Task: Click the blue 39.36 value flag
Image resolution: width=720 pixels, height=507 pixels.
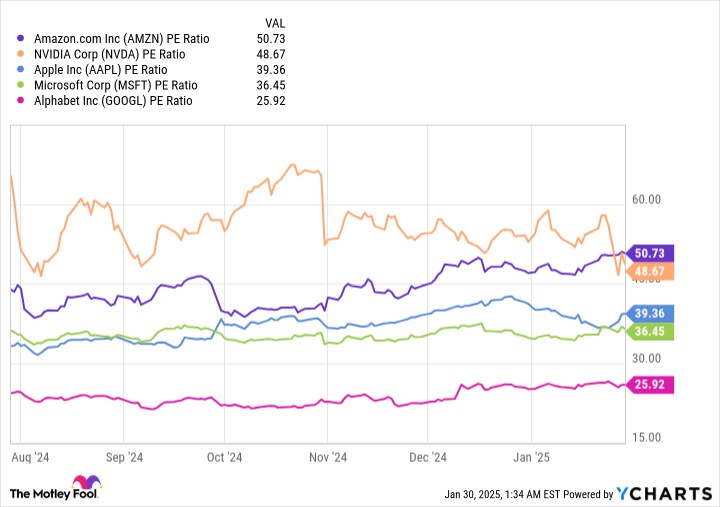Action: pyautogui.click(x=649, y=313)
